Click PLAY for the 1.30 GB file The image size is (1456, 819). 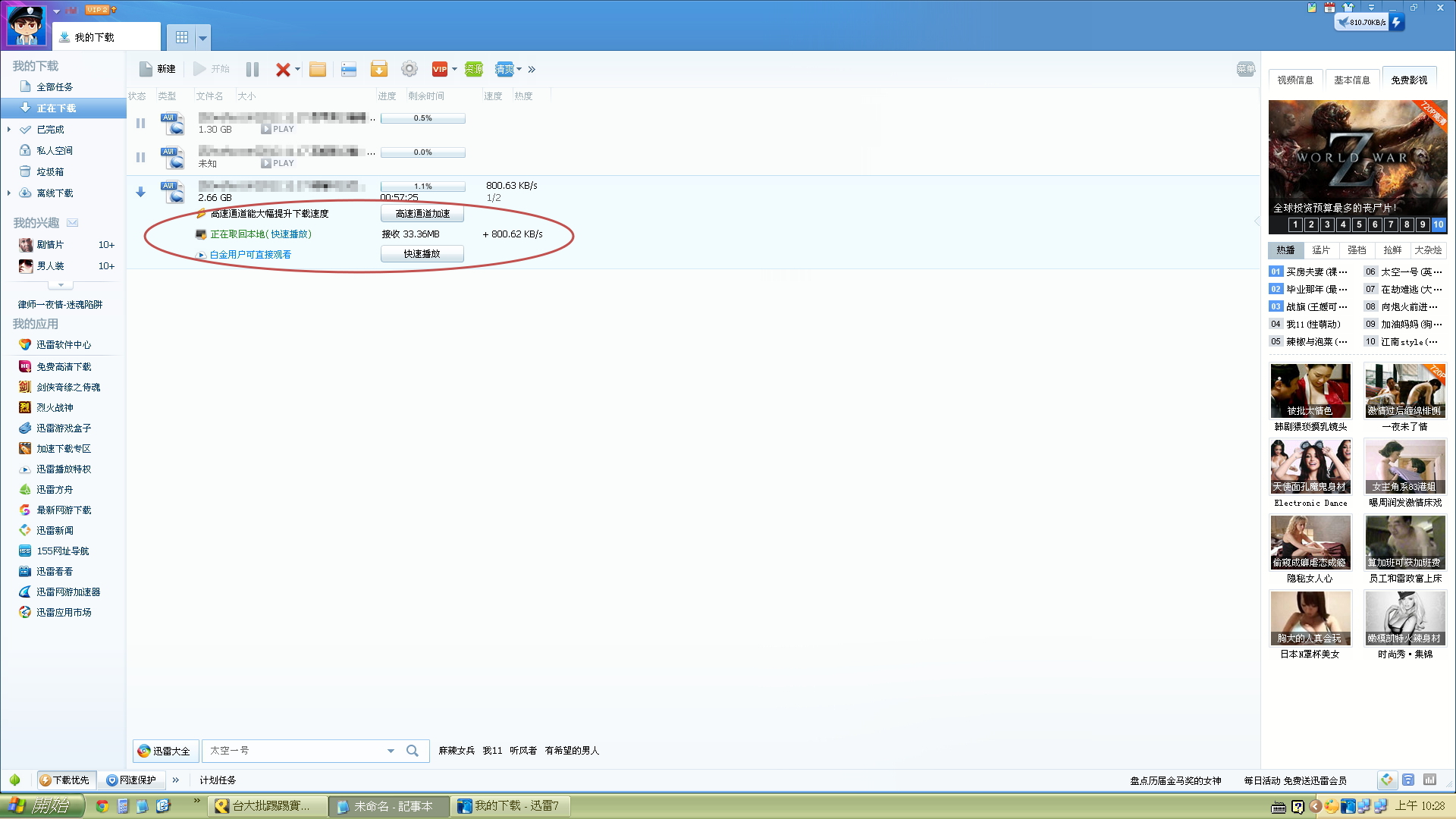[x=278, y=130]
